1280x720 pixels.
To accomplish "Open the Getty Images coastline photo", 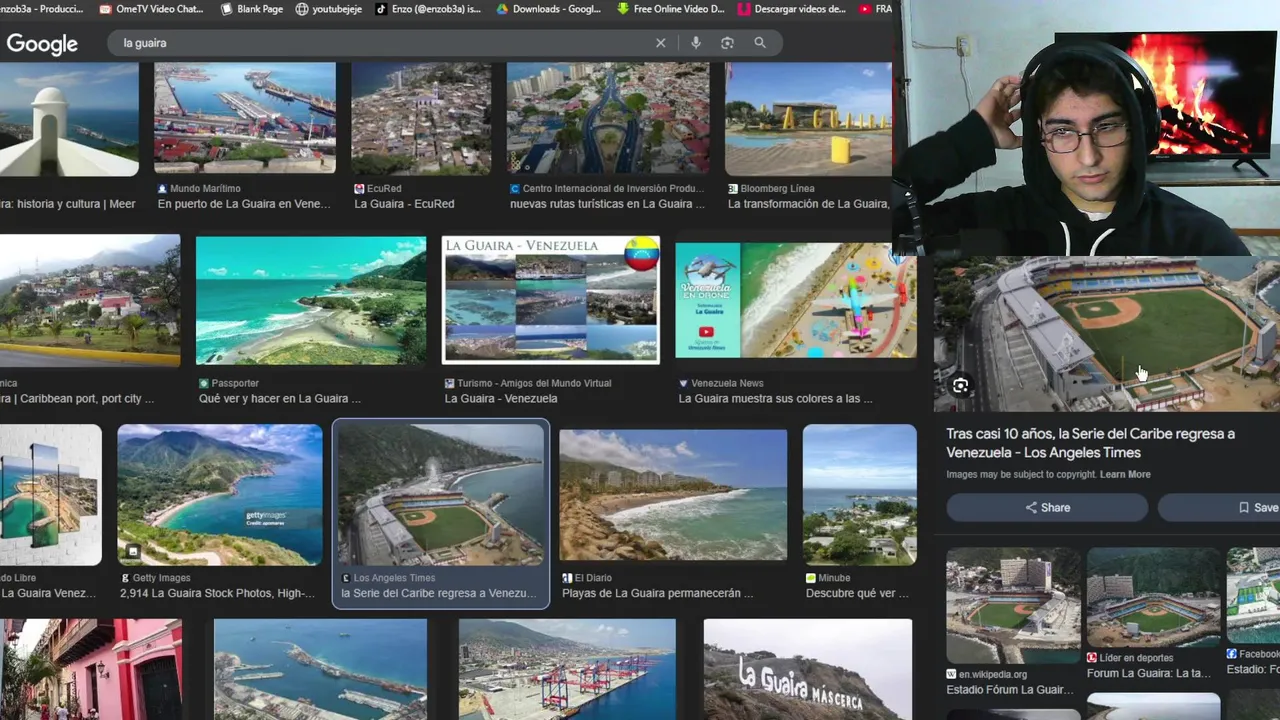I will pyautogui.click(x=220, y=495).
